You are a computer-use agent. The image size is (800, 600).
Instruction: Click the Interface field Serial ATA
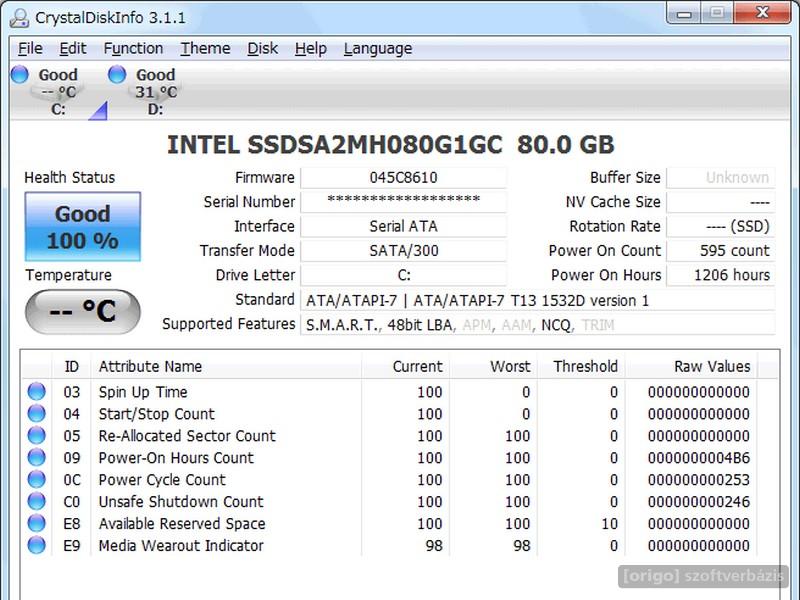point(404,226)
